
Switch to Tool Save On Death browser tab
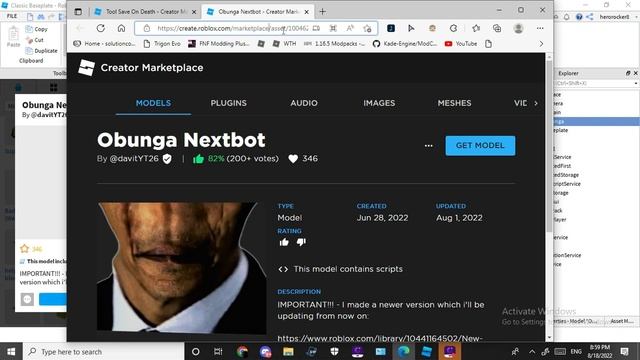tap(146, 12)
